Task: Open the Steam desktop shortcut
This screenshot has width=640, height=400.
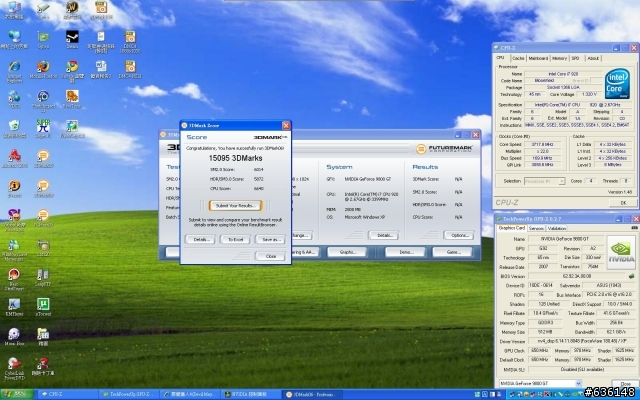Action: tap(72, 39)
